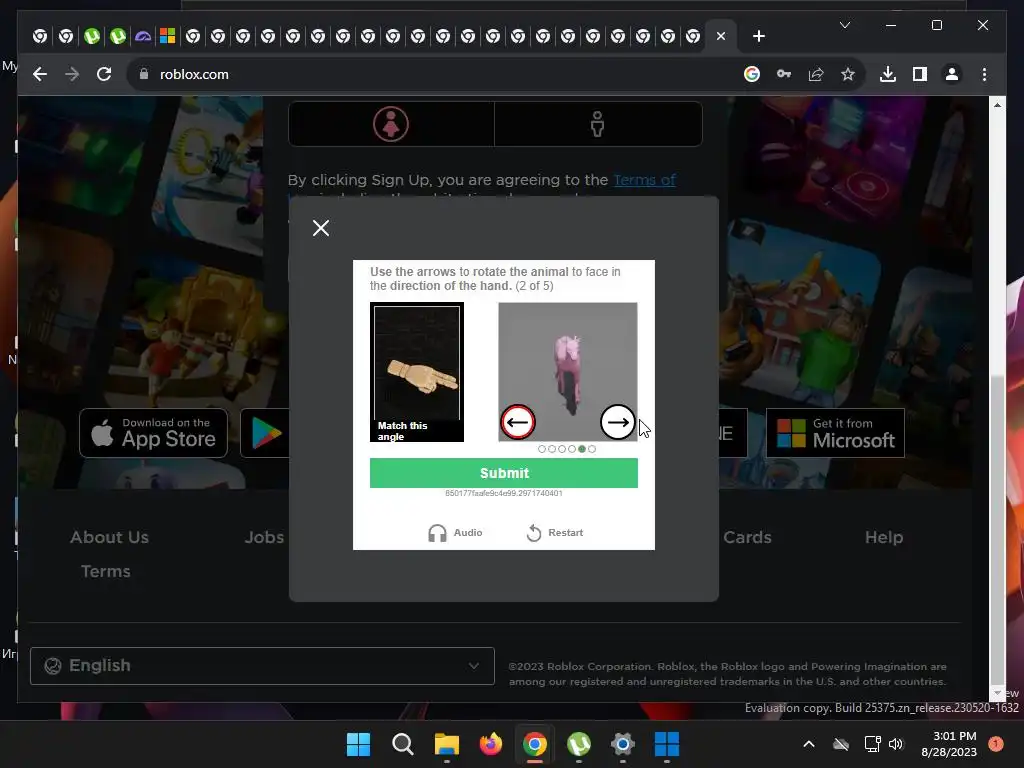Switch to the Microsoft logo browser tab
Image resolution: width=1024 pixels, height=768 pixels.
(168, 36)
